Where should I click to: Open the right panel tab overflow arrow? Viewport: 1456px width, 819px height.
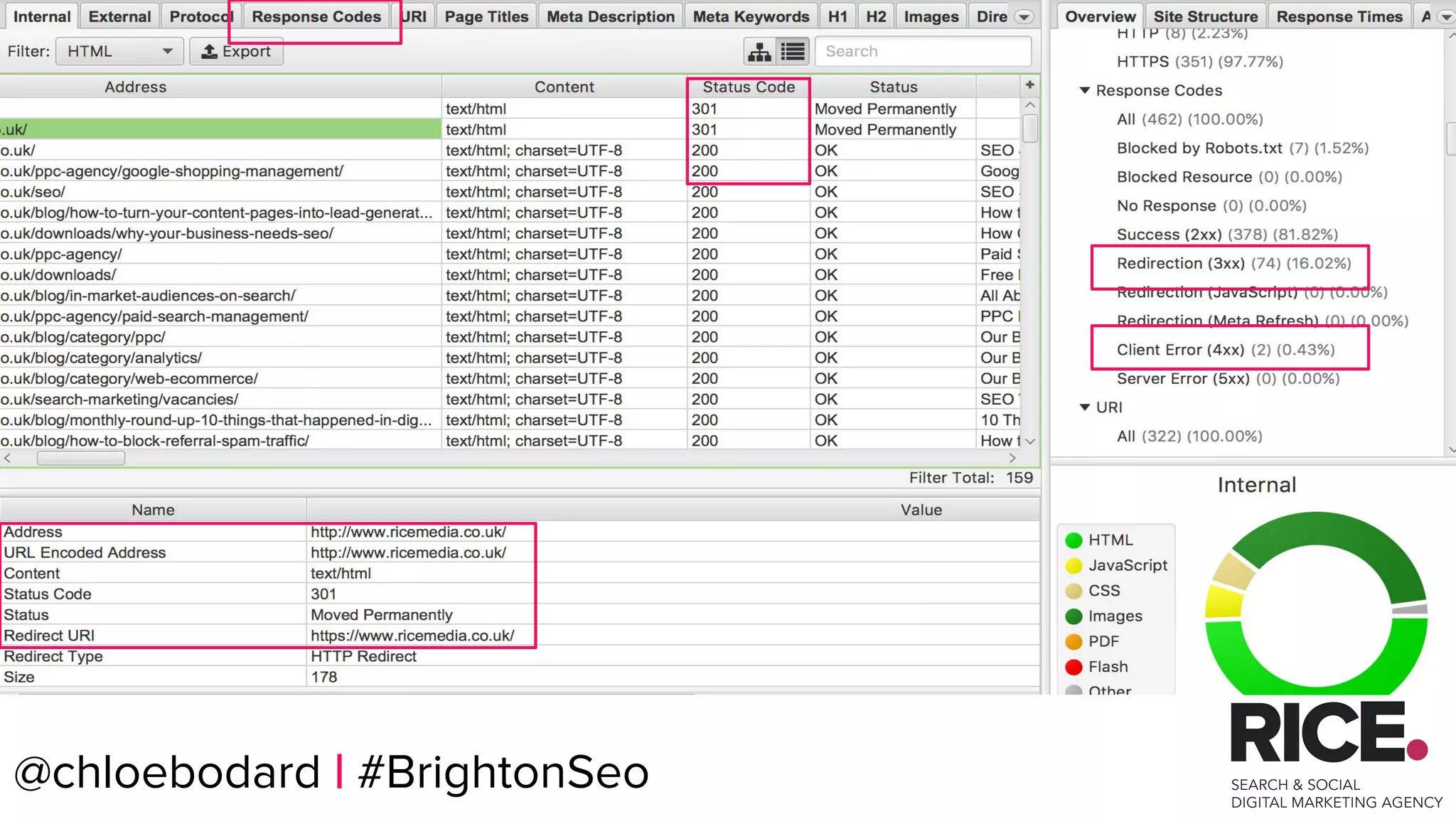click(x=1446, y=17)
